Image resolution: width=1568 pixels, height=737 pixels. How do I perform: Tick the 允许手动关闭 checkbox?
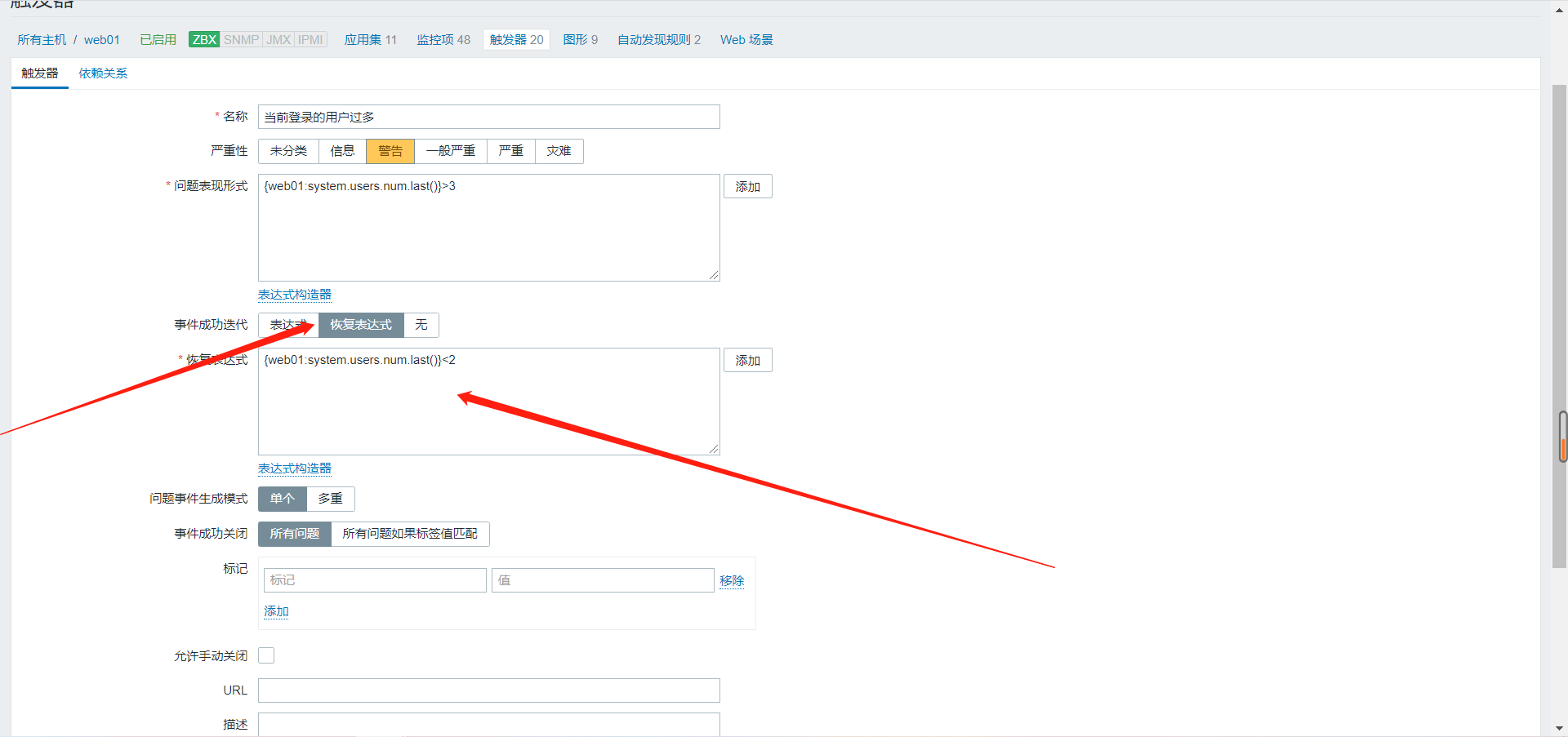(266, 655)
